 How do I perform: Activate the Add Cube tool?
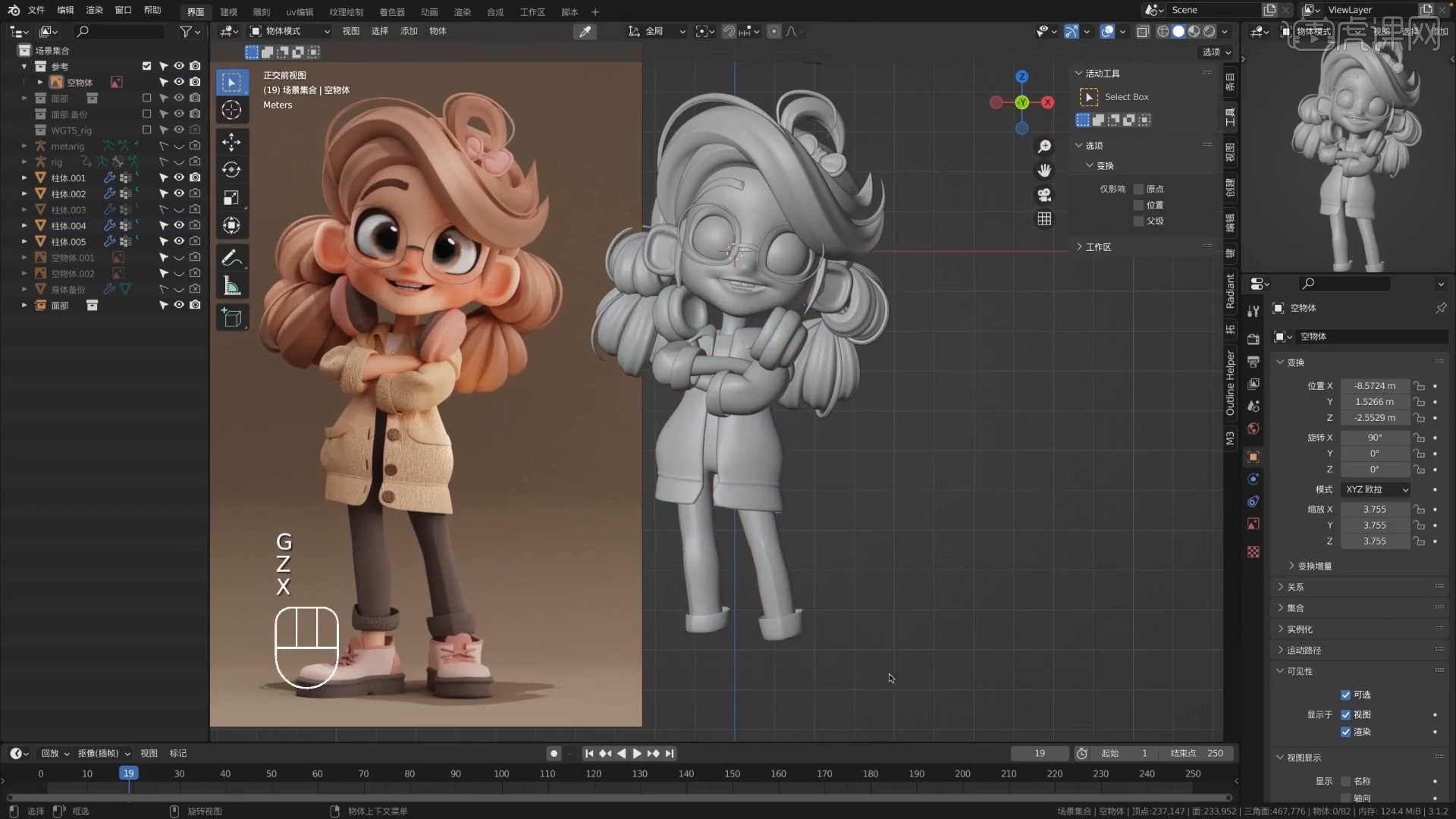click(231, 318)
